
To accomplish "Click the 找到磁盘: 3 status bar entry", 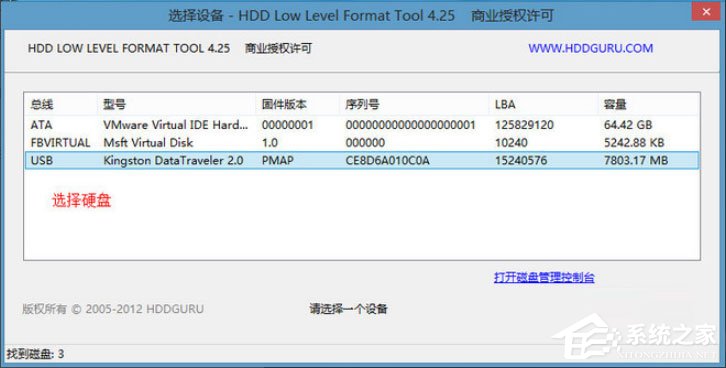I will coord(35,355).
